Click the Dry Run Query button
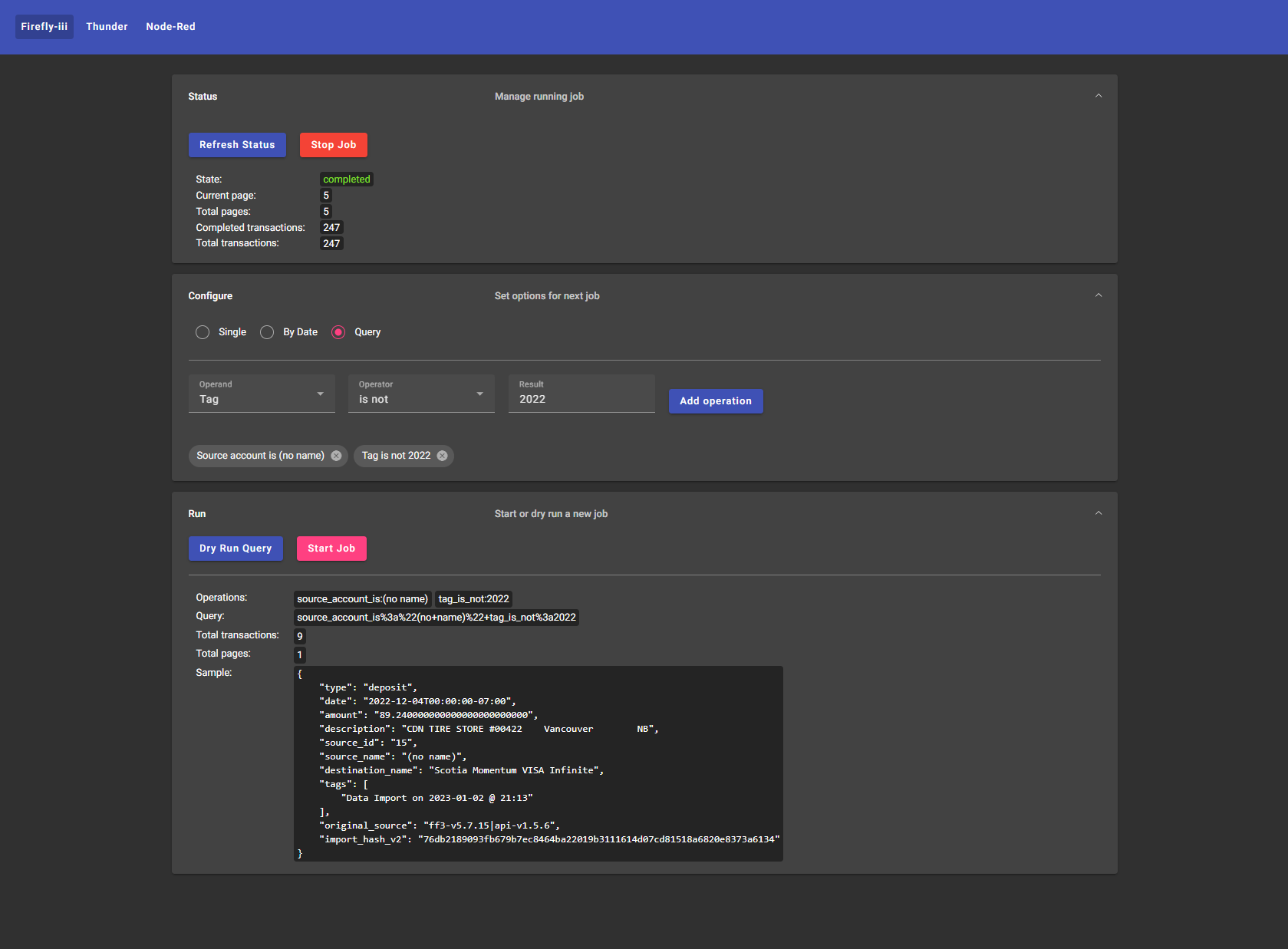The height and width of the screenshot is (949, 1288). [236, 549]
